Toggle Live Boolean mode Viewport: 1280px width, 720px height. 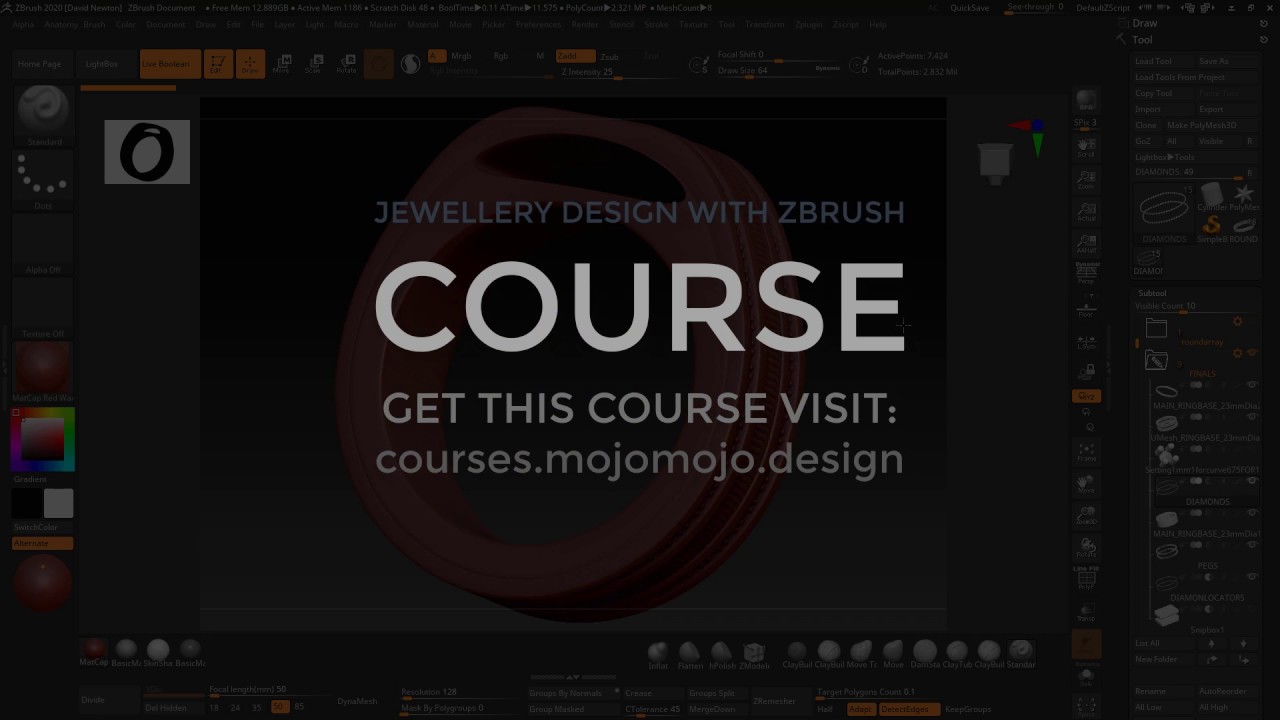pyautogui.click(x=170, y=64)
